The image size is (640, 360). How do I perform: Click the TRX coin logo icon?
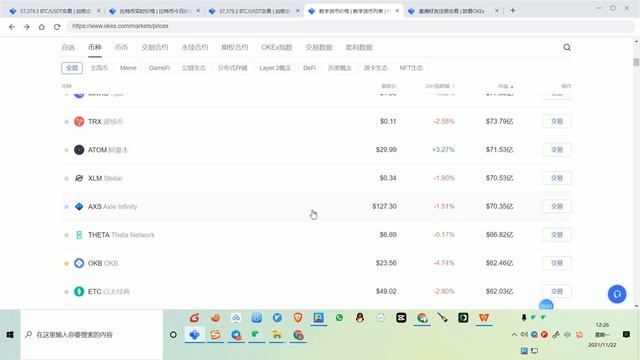79,121
